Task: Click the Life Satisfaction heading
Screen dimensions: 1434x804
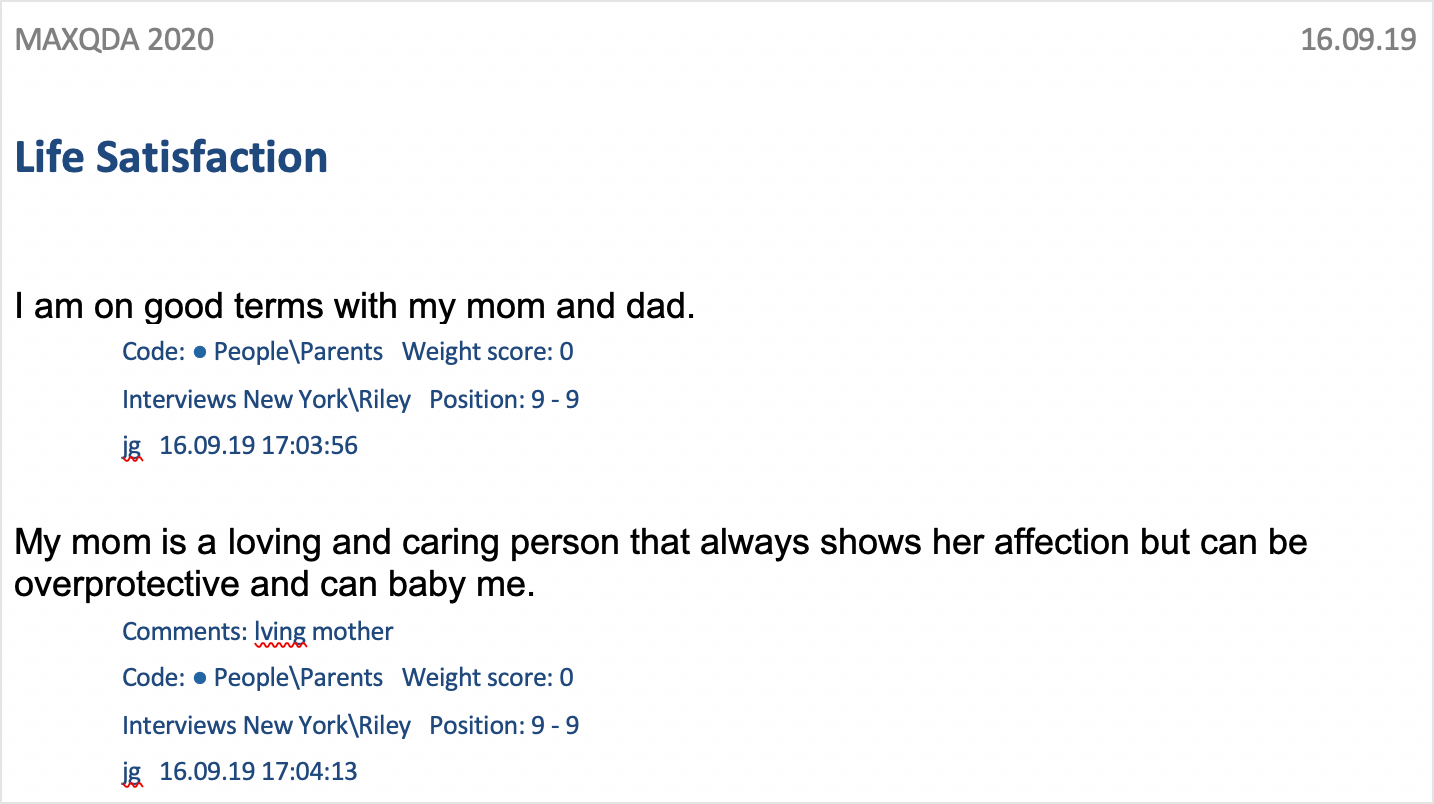Action: [171, 157]
